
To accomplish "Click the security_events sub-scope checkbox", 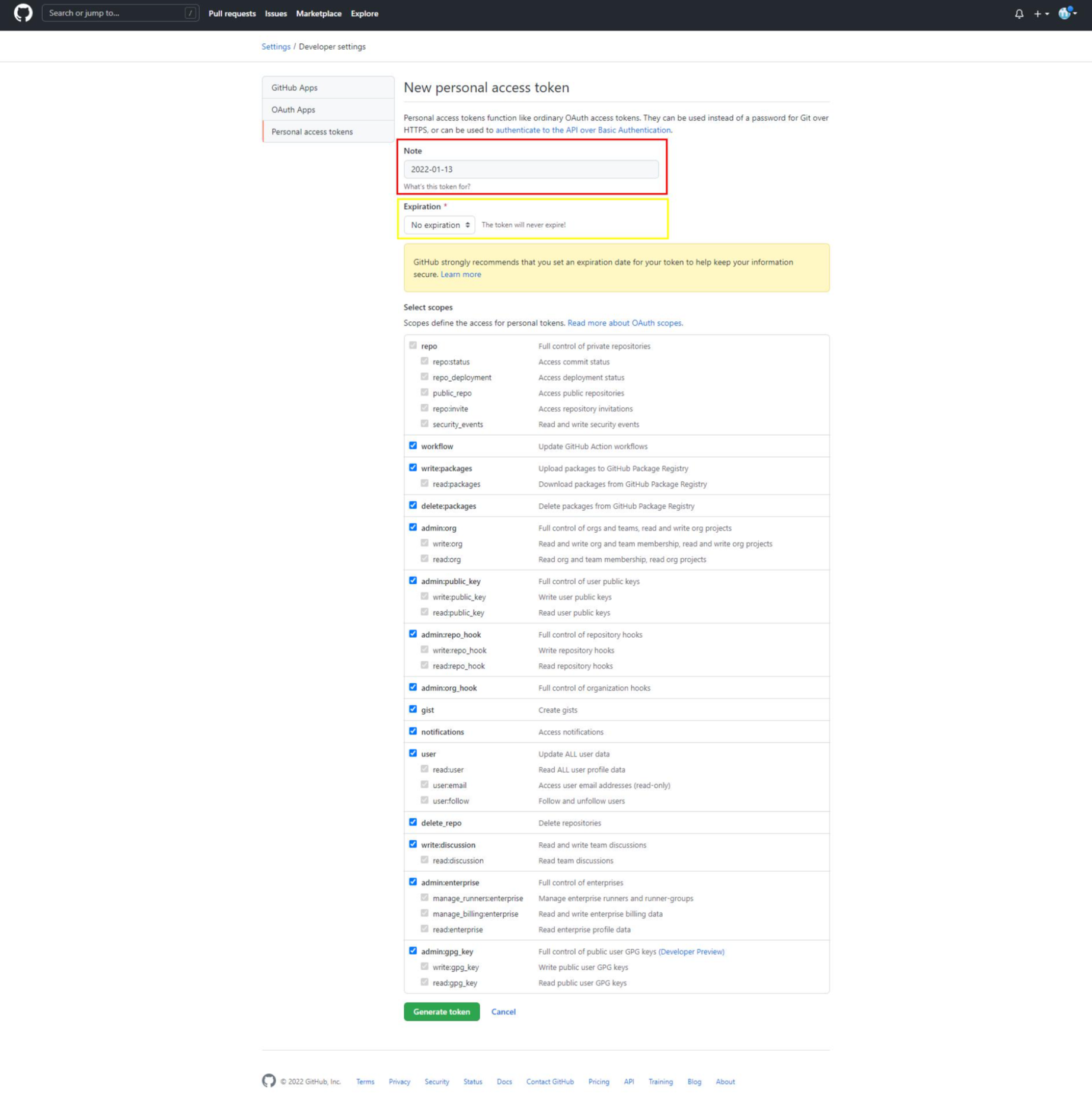I will tap(424, 424).
